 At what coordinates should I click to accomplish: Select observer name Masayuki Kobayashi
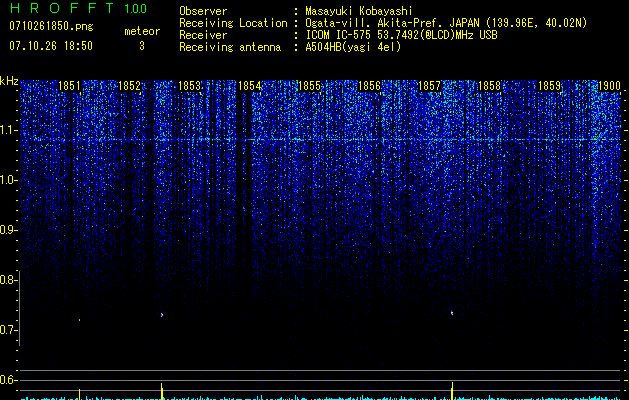point(359,11)
